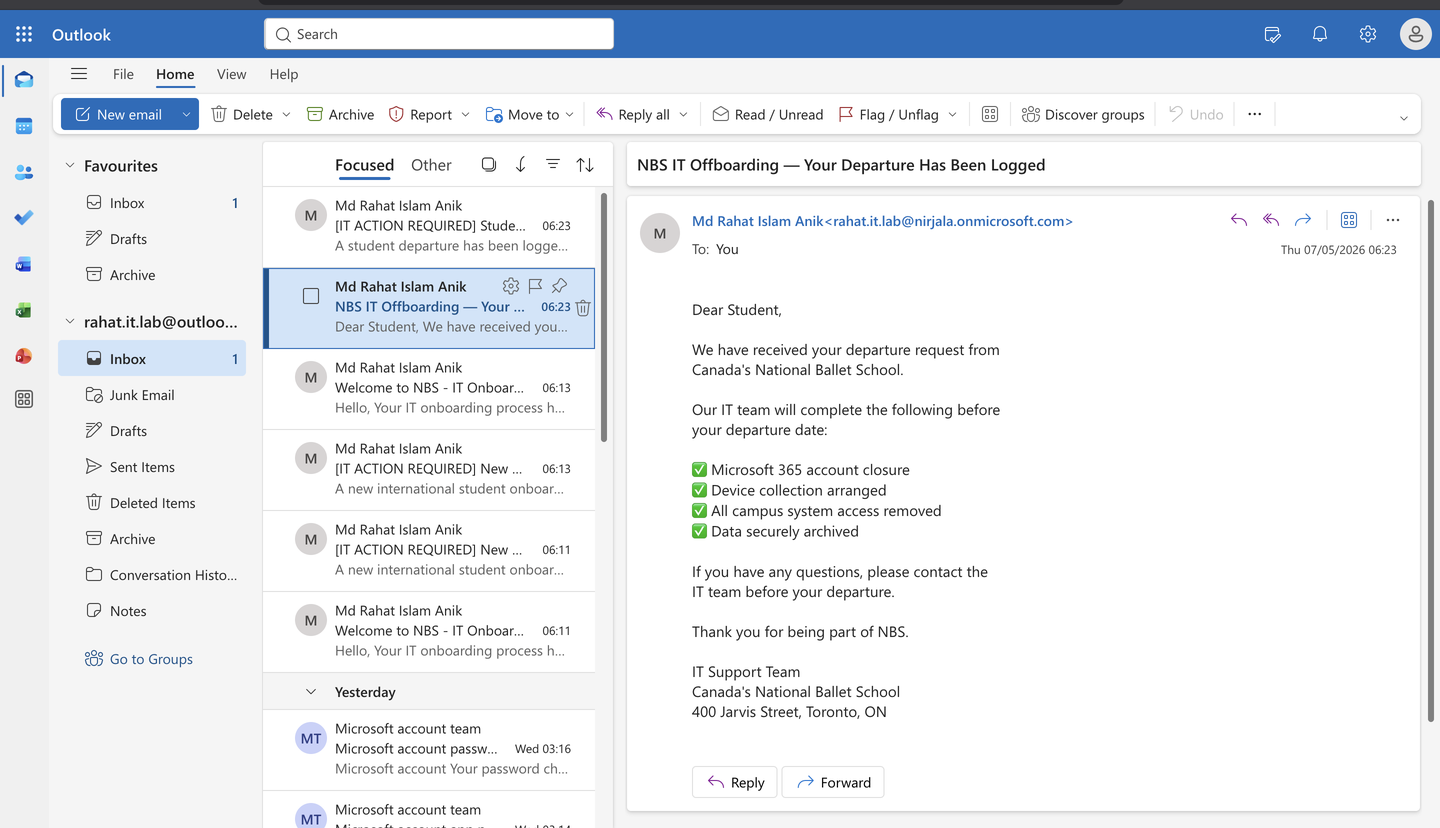Toggle Read / Unread in ribbon
This screenshot has width=1440, height=828.
coord(768,114)
